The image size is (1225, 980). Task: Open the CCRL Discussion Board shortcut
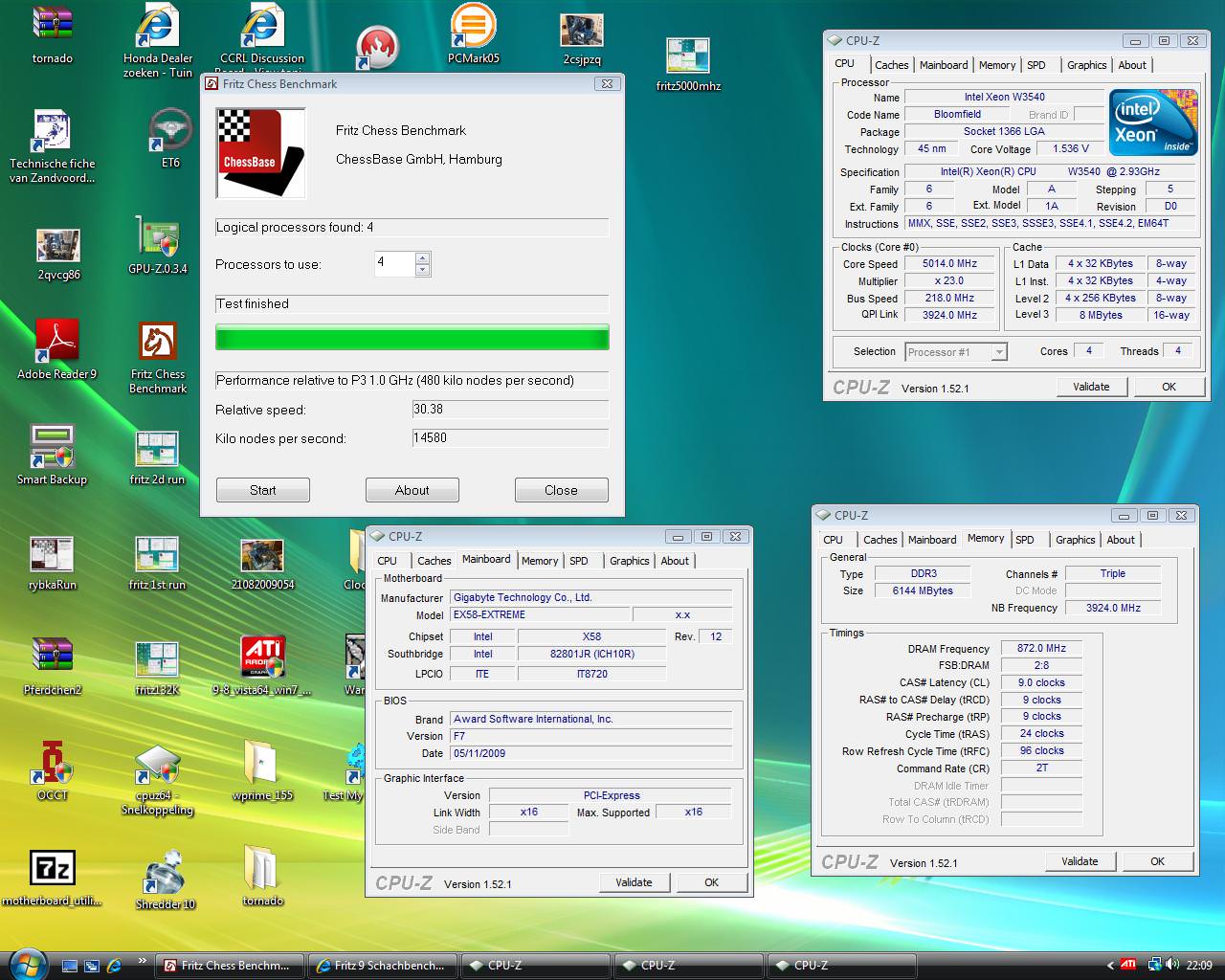point(261,38)
